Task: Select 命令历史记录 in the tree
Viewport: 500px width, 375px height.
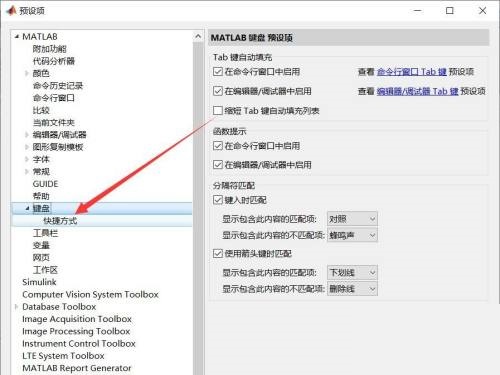Action: [58, 86]
